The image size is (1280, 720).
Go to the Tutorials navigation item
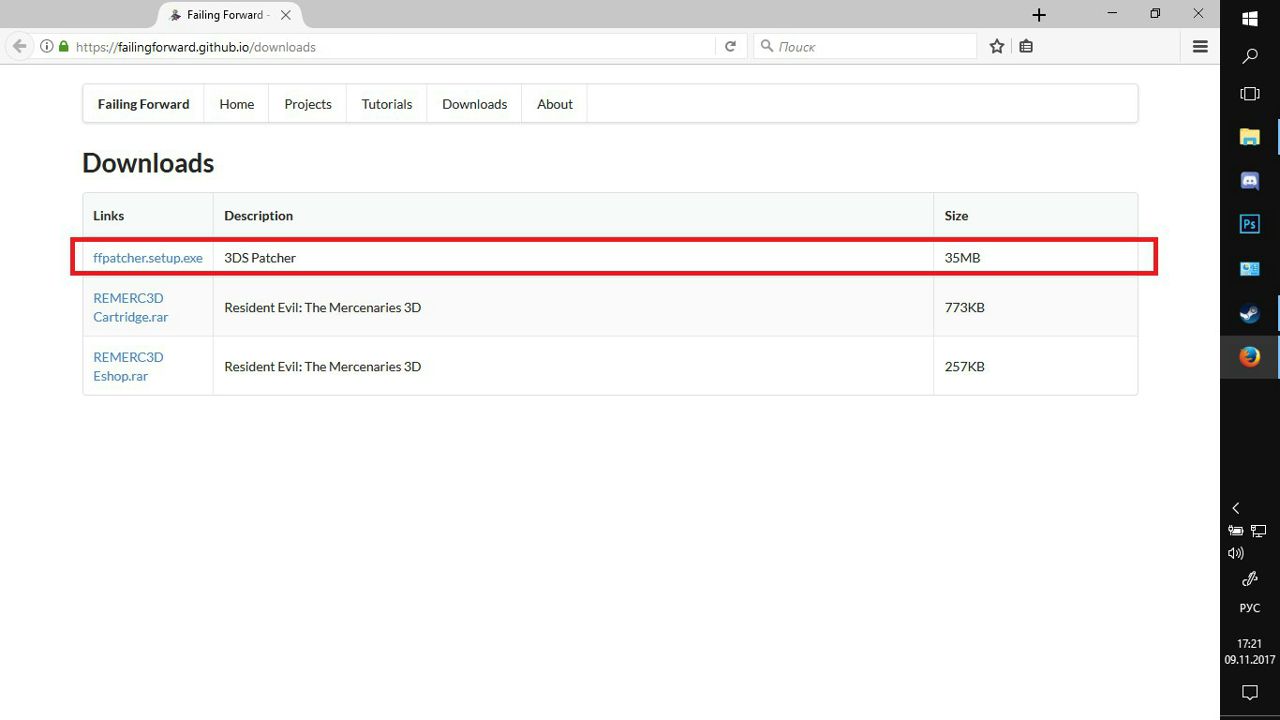[x=387, y=104]
